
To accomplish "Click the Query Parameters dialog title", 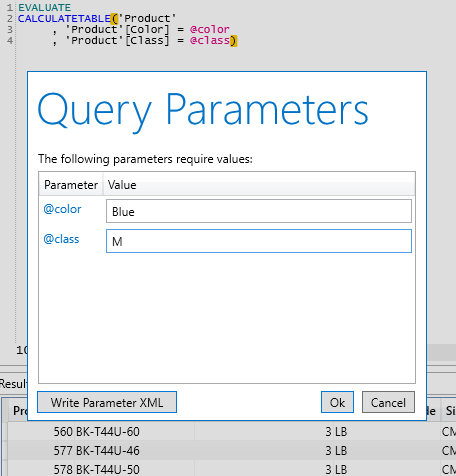I will point(203,110).
